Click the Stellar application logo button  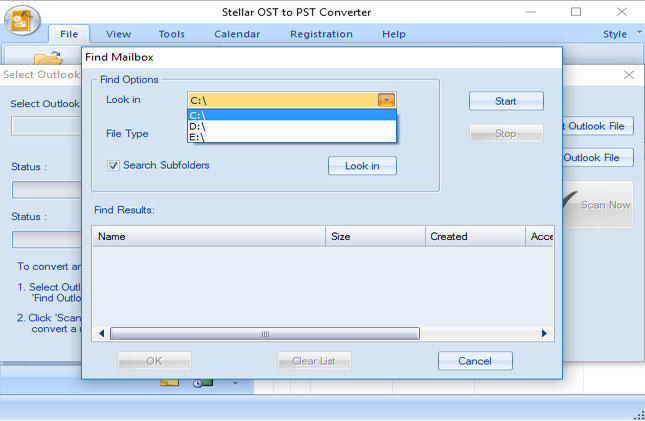22,20
